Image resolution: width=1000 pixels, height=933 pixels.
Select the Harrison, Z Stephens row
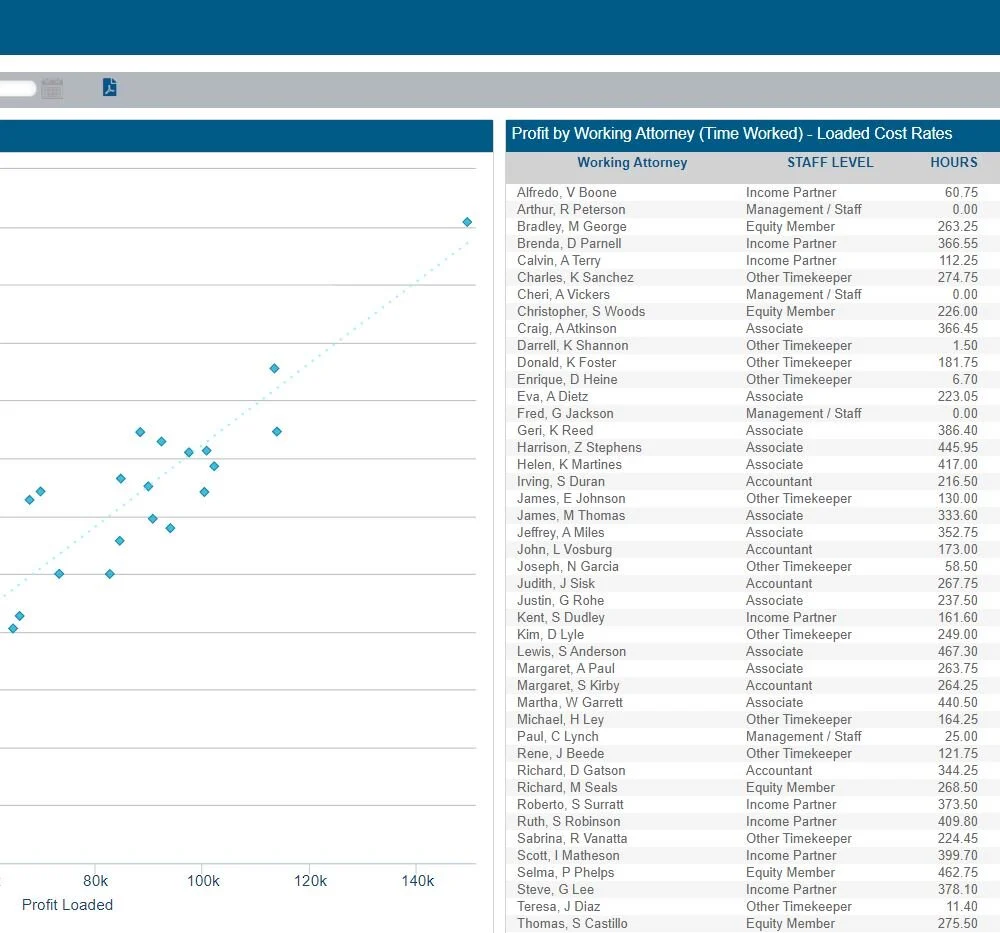point(753,448)
